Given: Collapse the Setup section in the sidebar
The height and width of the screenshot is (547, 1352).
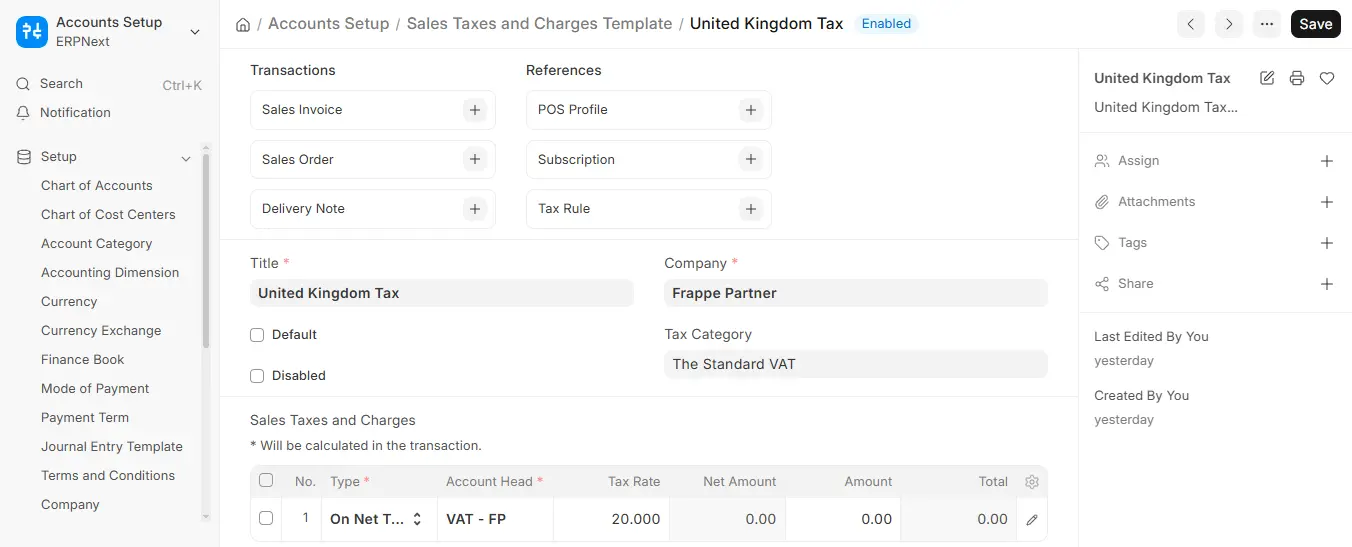Looking at the screenshot, I should 185,158.
